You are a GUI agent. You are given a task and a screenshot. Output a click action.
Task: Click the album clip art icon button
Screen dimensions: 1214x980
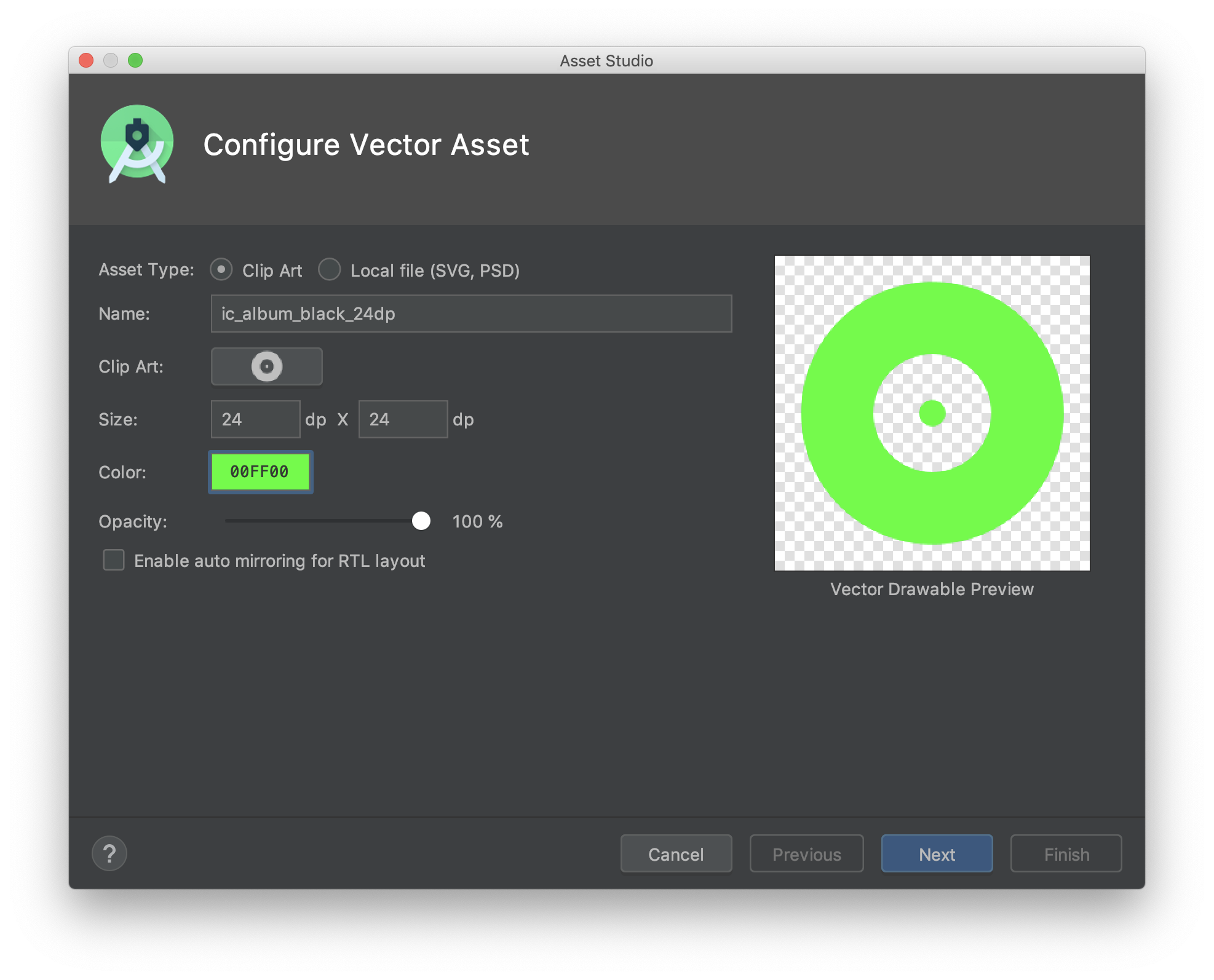coord(266,366)
